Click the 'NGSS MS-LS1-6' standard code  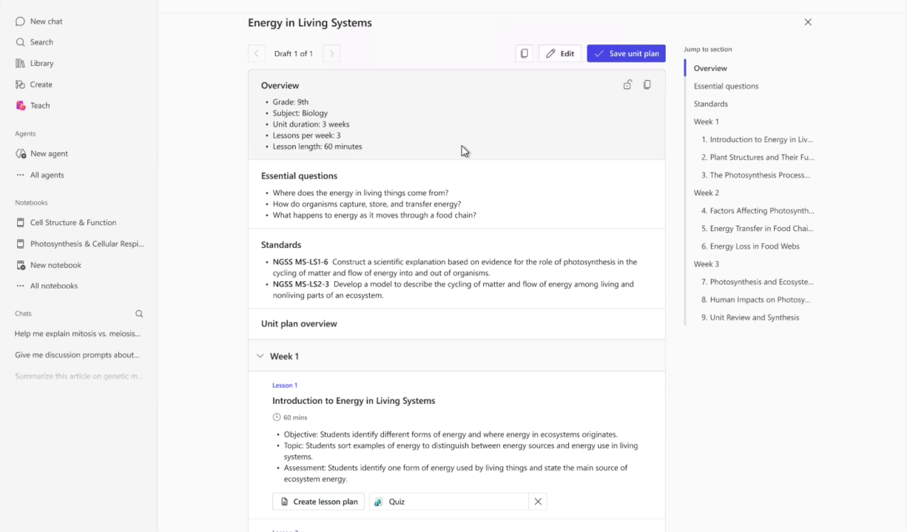[x=300, y=262]
